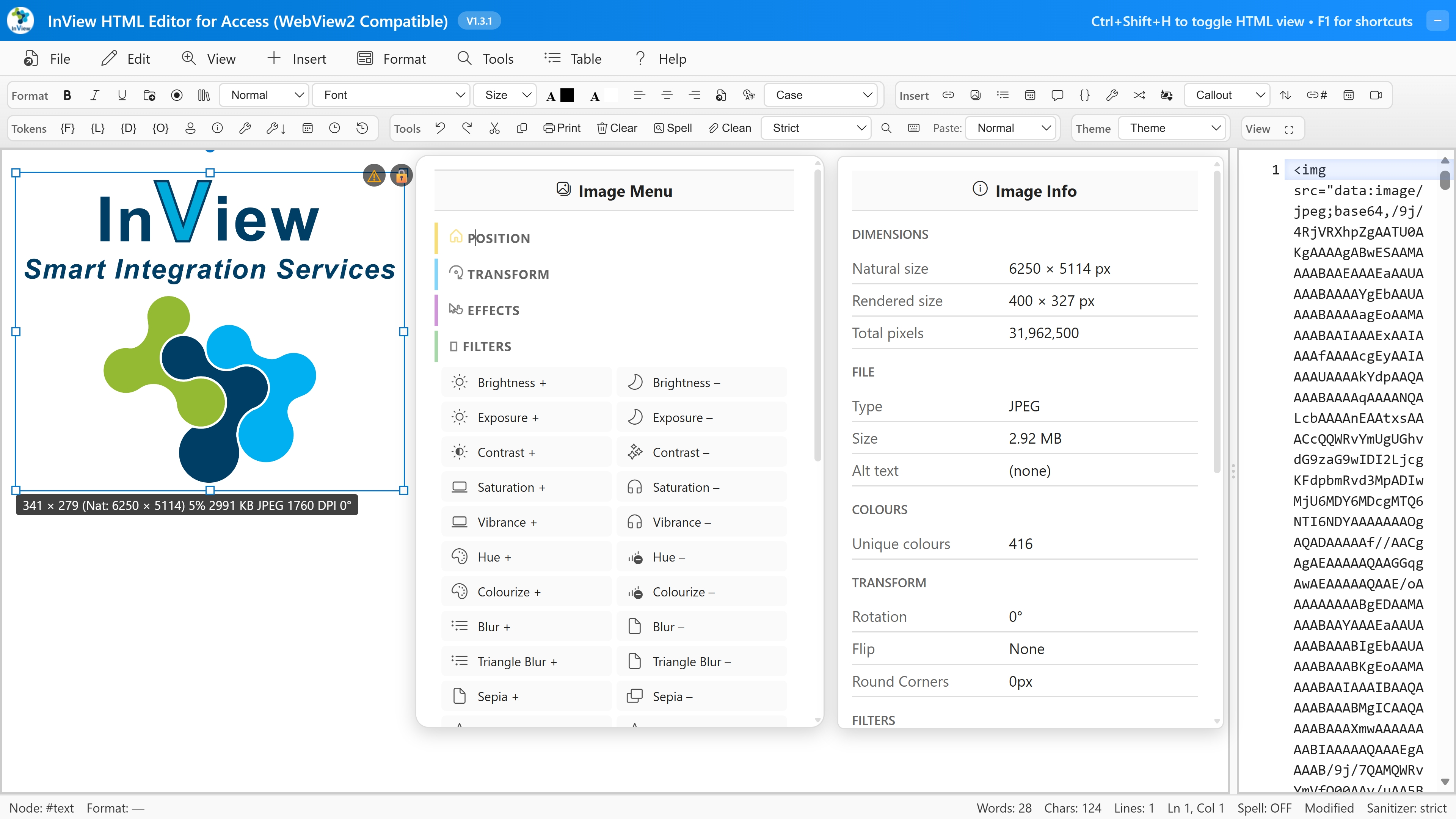The image size is (1456, 819).
Task: Click the Brightness + filter button
Action: click(526, 383)
